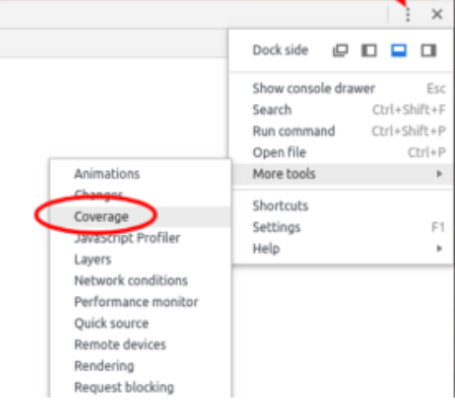The image size is (455, 410).
Task: Open Settings from the menu
Action: [343, 227]
